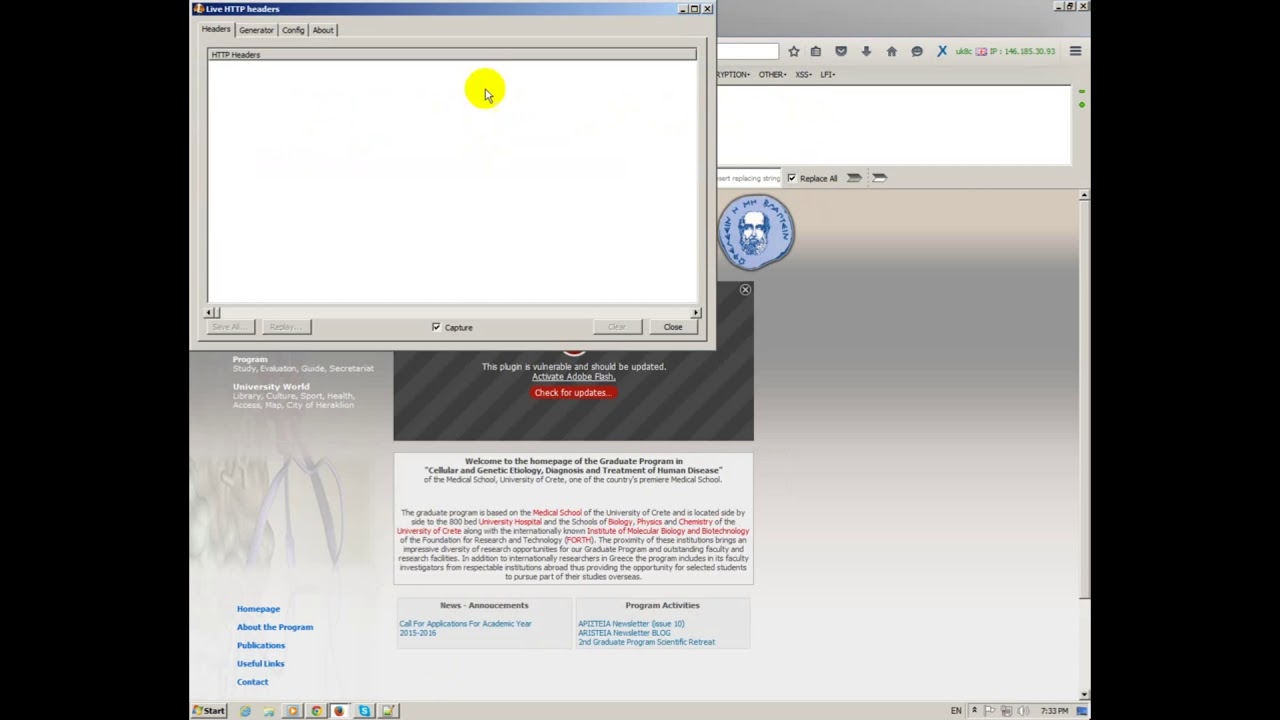
Task: Launch Internet Explorer from the taskbar
Action: 245,711
